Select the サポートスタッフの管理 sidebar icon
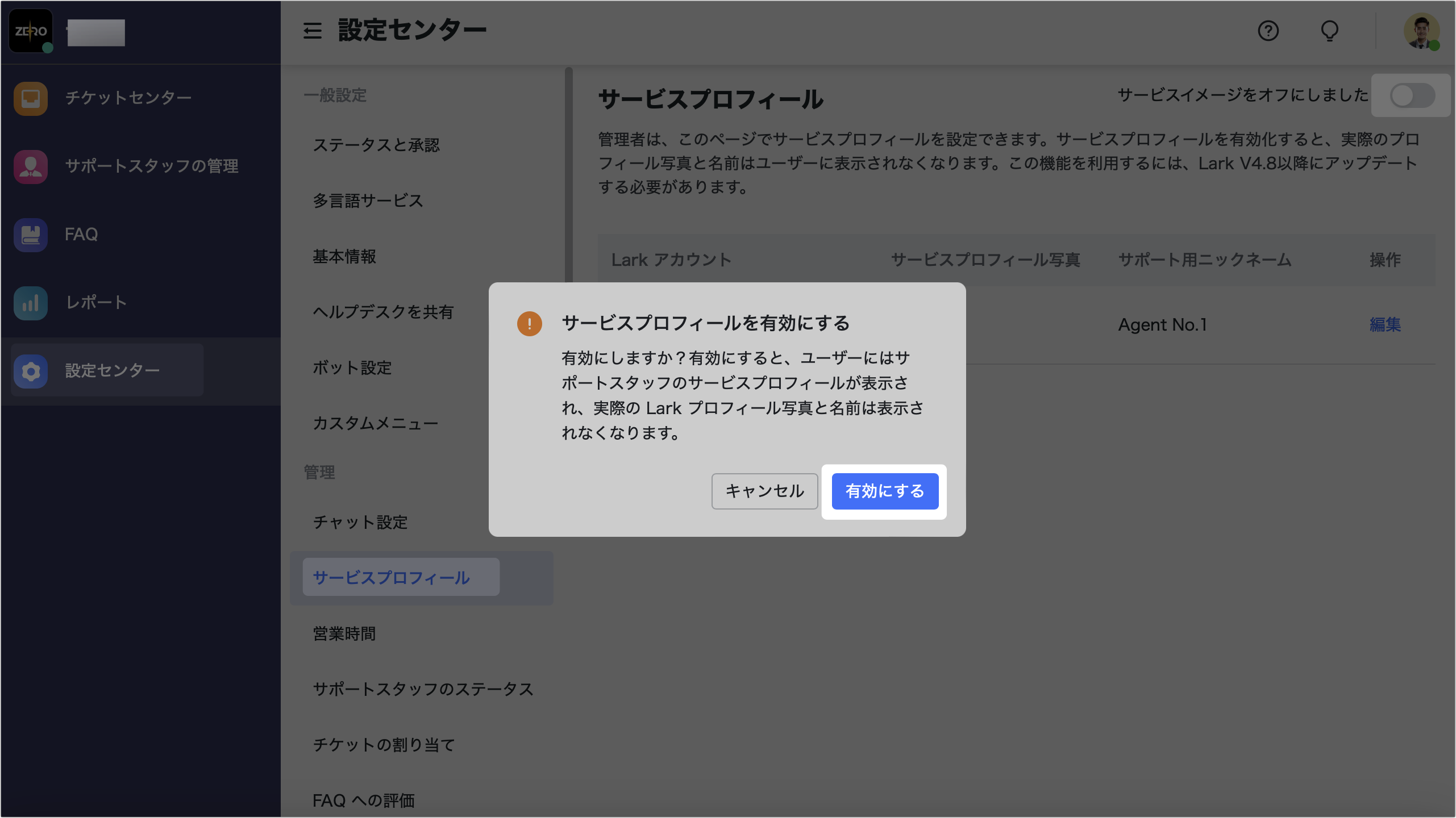Viewport: 1456px width, 818px height. point(30,166)
